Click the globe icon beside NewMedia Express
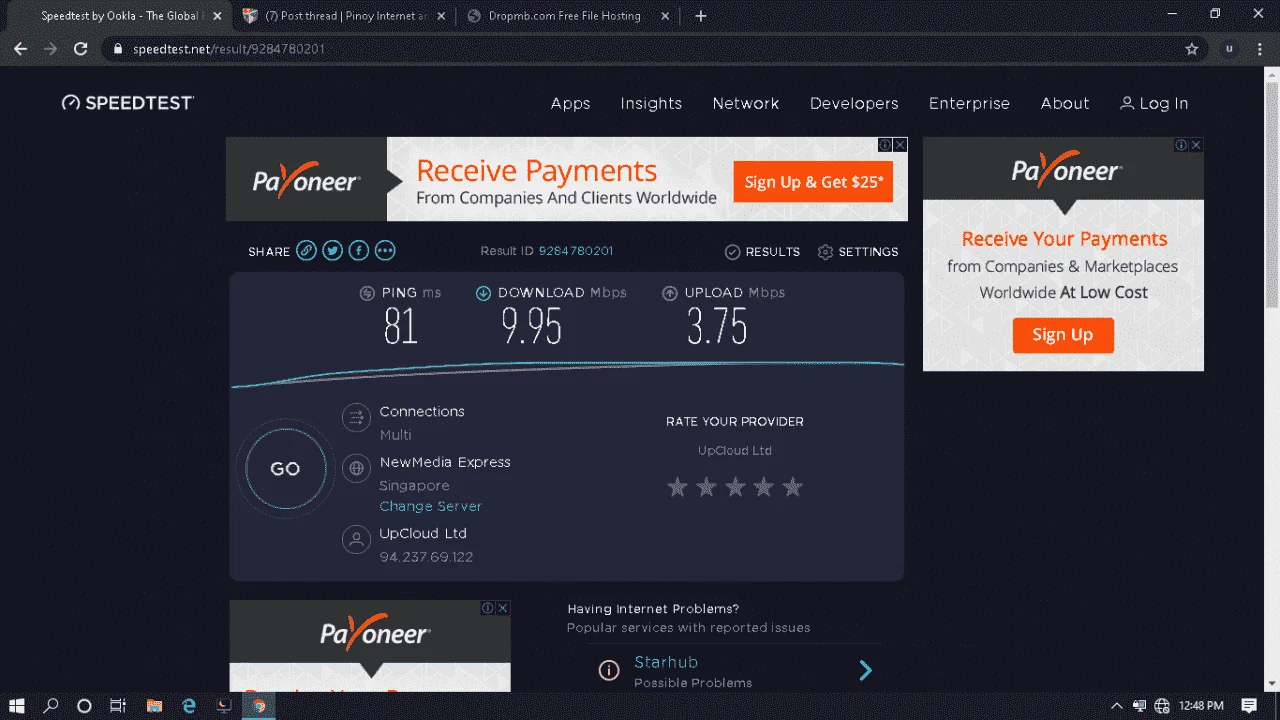Image resolution: width=1280 pixels, height=720 pixels. (356, 468)
